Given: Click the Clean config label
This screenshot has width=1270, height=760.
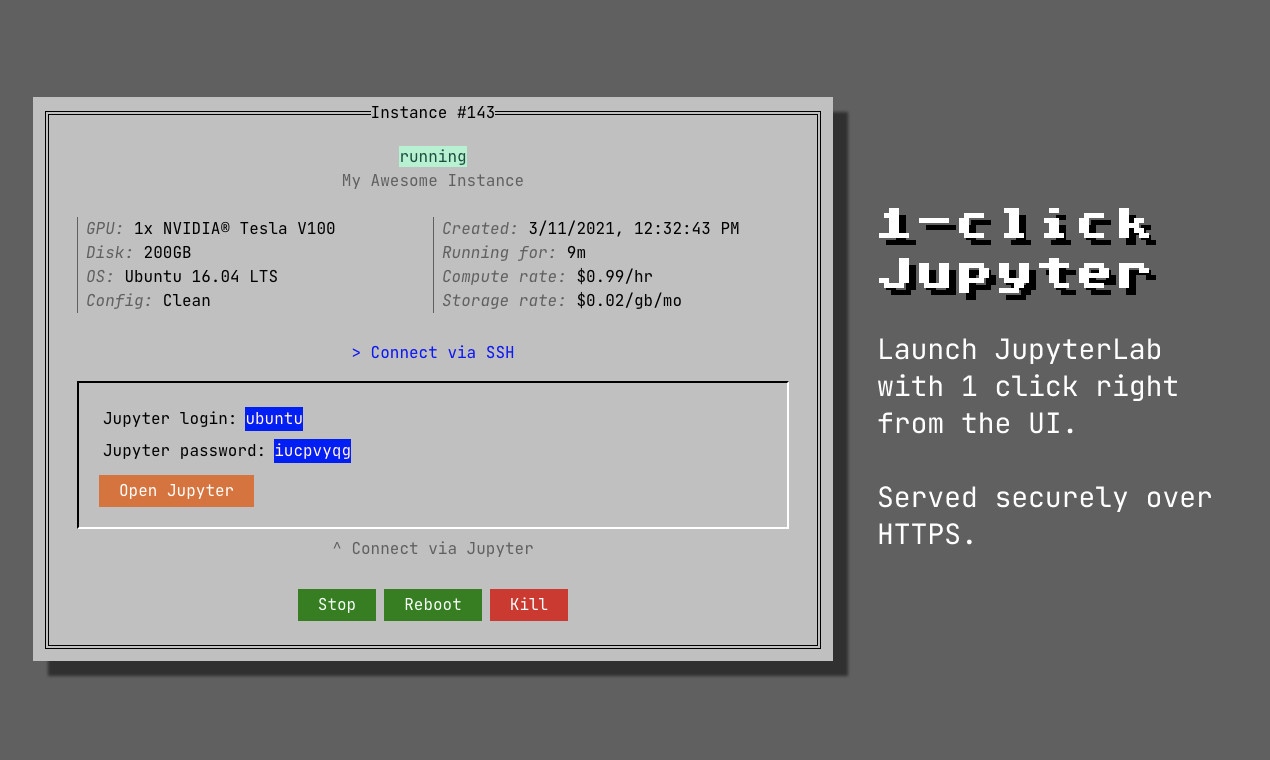Looking at the screenshot, I should pos(186,300).
